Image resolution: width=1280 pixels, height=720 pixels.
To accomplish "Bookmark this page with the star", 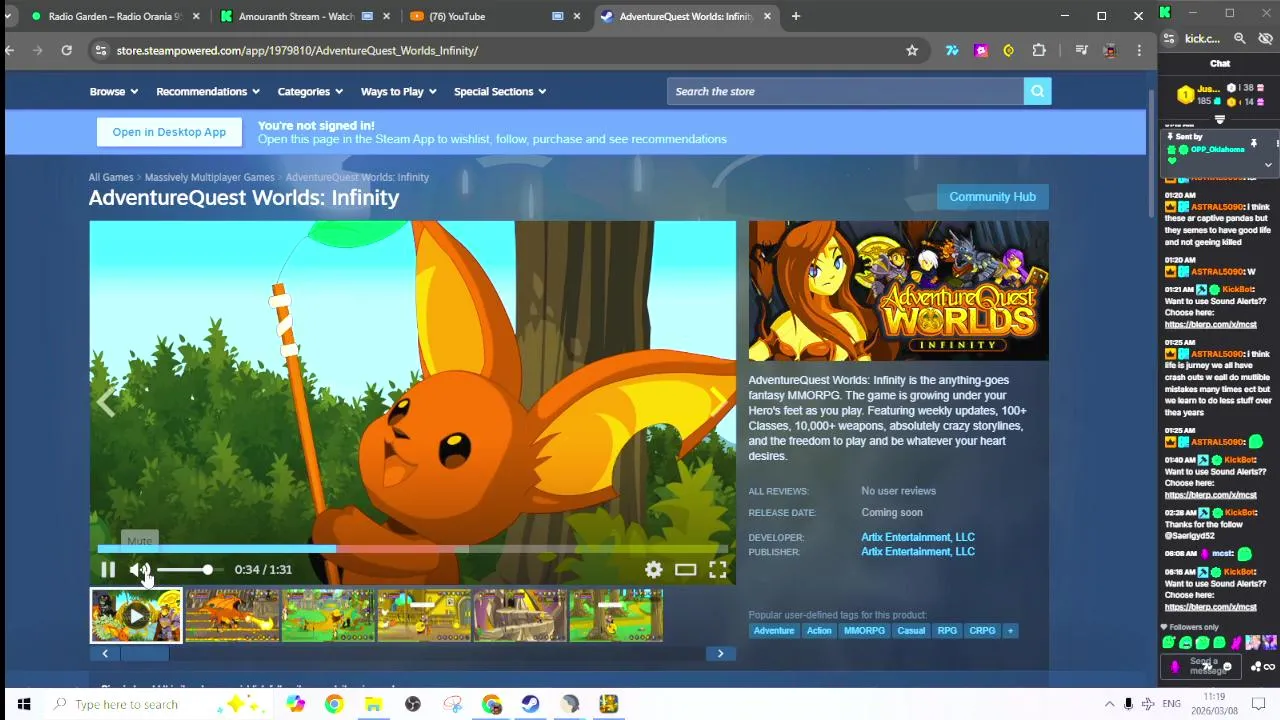I will point(912,50).
